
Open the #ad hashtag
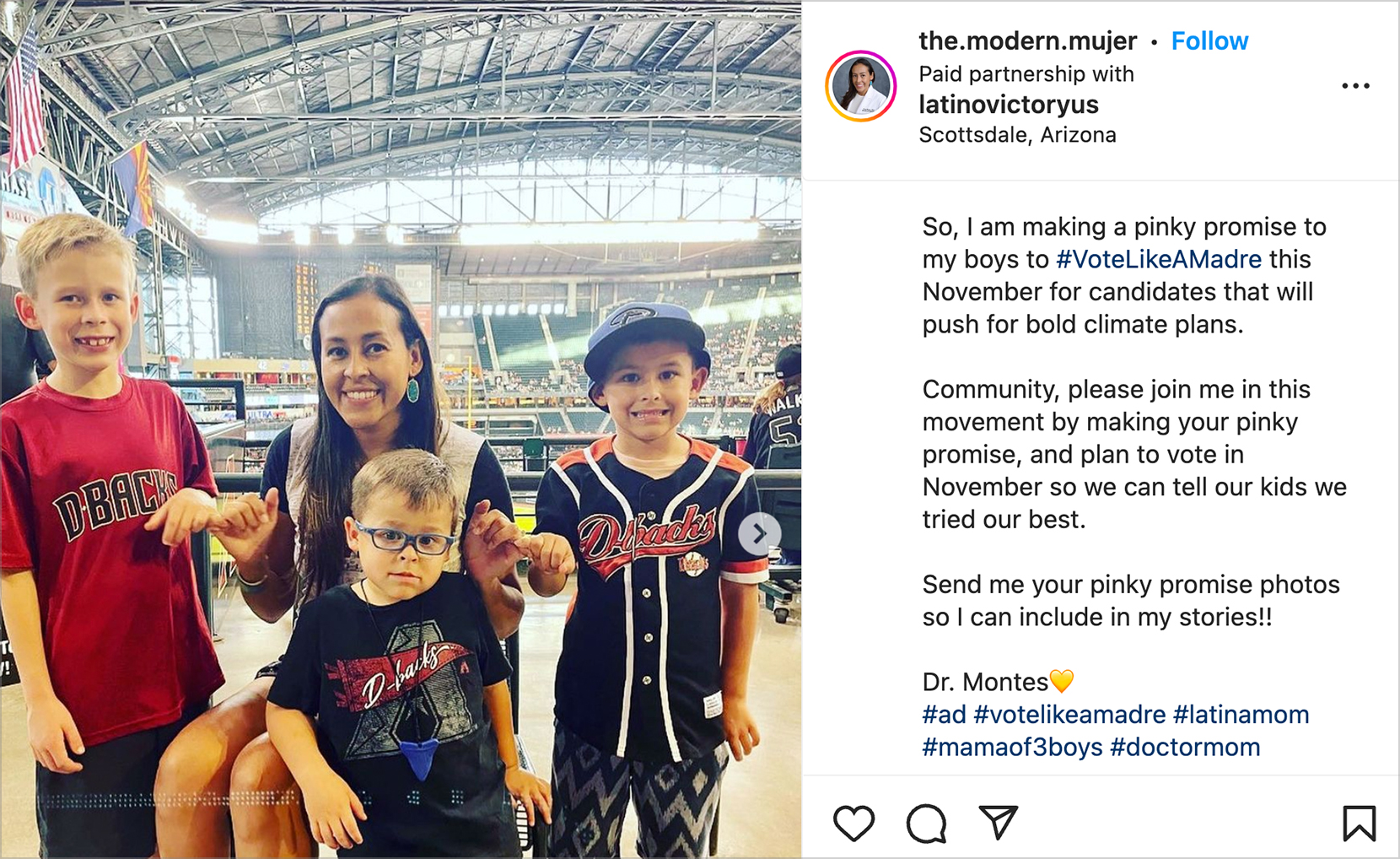(944, 715)
